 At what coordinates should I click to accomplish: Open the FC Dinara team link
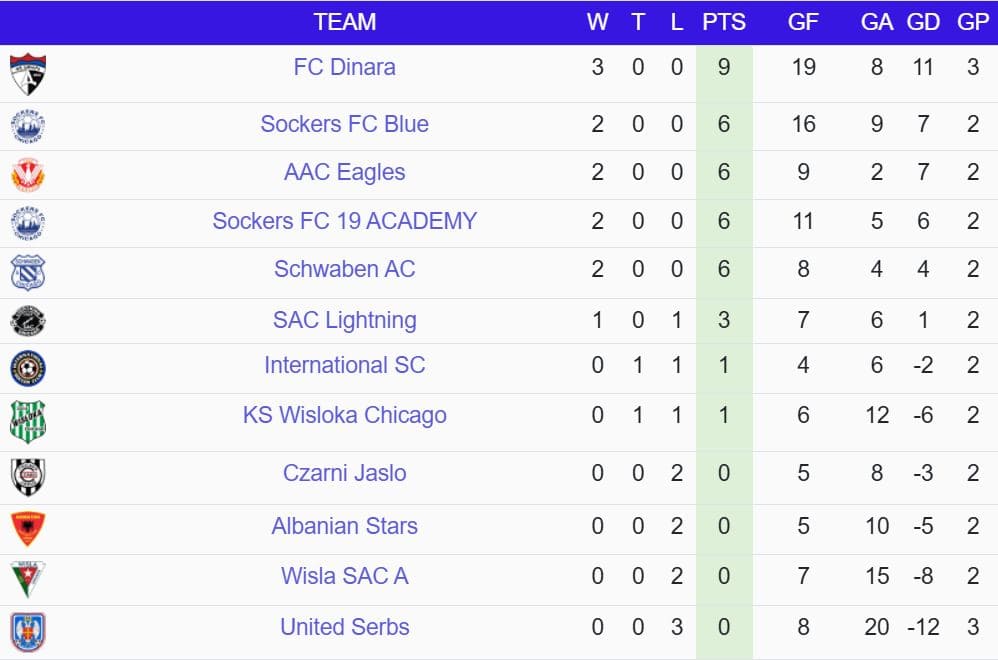pos(344,67)
